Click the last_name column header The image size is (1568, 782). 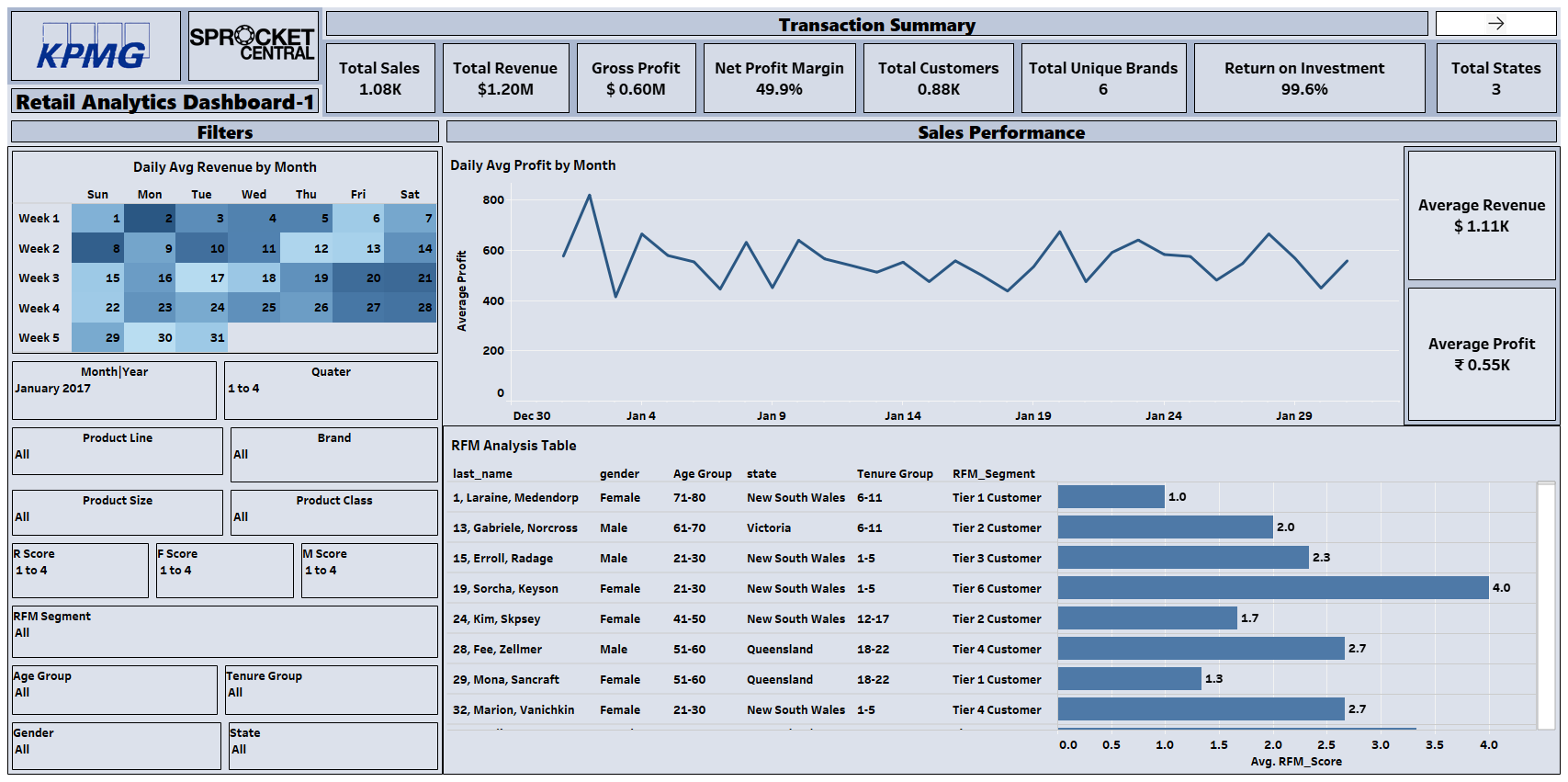pyautogui.click(x=482, y=474)
